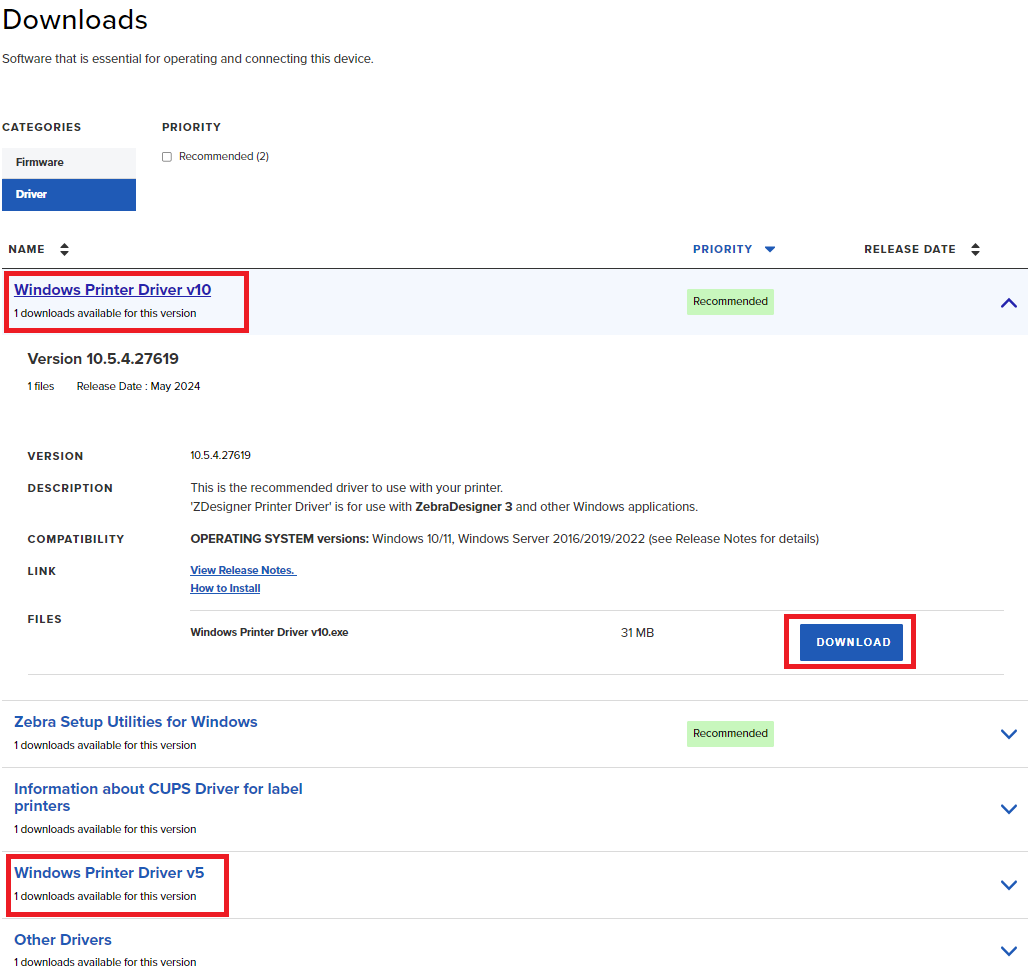Open the How to Install link
Image resolution: width=1030 pixels, height=979 pixels.
225,588
